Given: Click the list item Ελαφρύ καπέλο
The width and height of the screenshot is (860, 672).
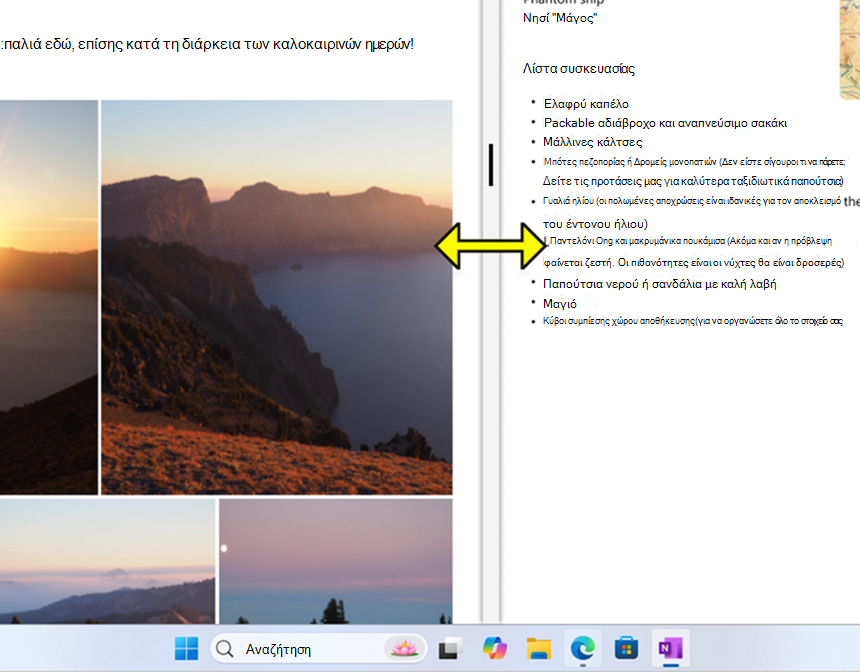Looking at the screenshot, I should point(586,104).
